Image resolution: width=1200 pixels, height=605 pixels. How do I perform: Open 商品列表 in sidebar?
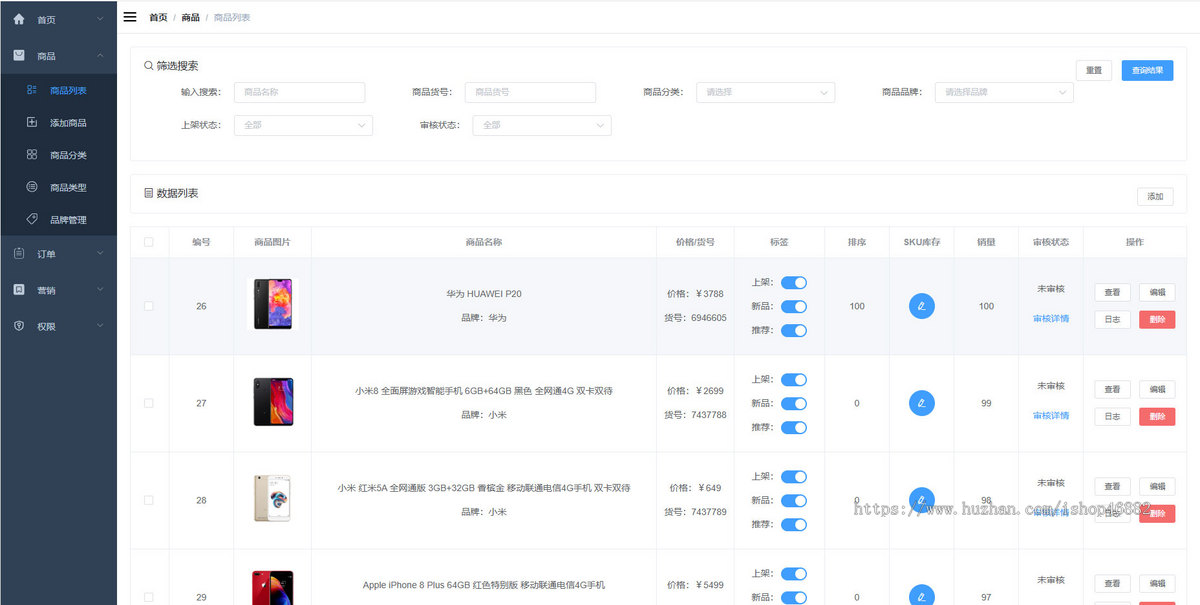tap(58, 90)
